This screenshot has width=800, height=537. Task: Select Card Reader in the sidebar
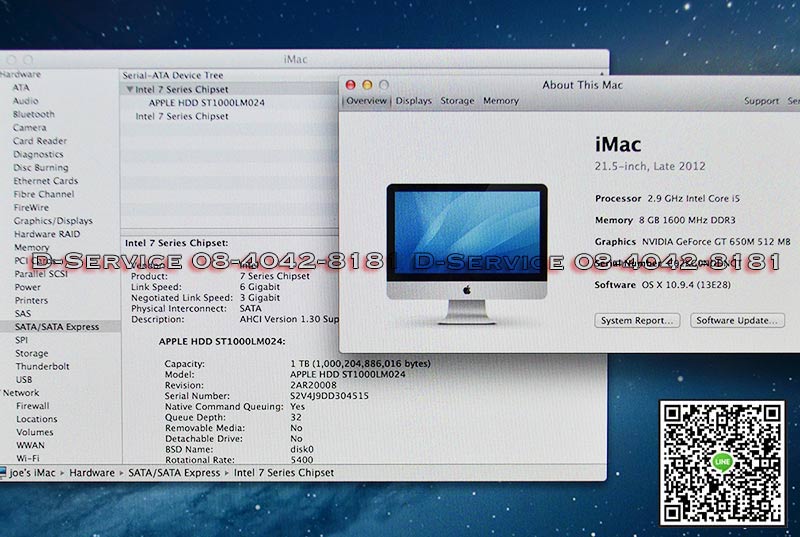tap(40, 141)
